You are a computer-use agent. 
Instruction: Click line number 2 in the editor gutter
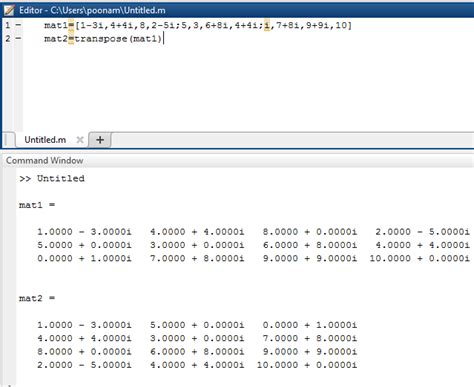tap(8, 38)
